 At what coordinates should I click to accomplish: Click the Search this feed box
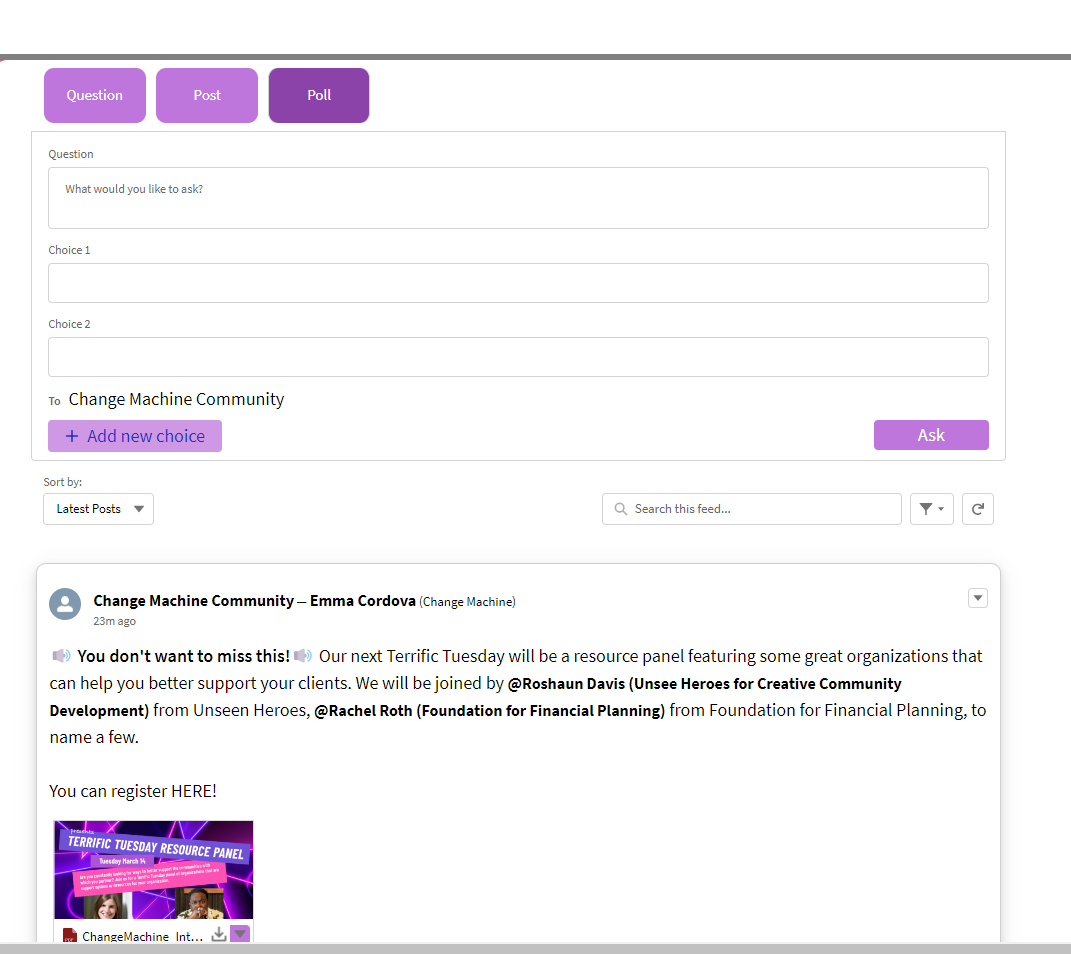click(751, 509)
